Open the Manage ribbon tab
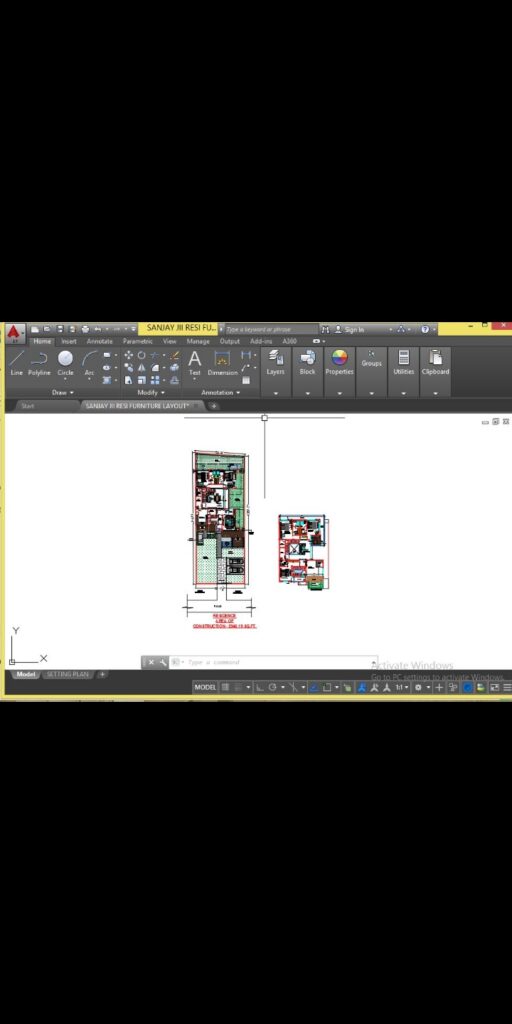This screenshot has width=512, height=1024. pos(198,341)
